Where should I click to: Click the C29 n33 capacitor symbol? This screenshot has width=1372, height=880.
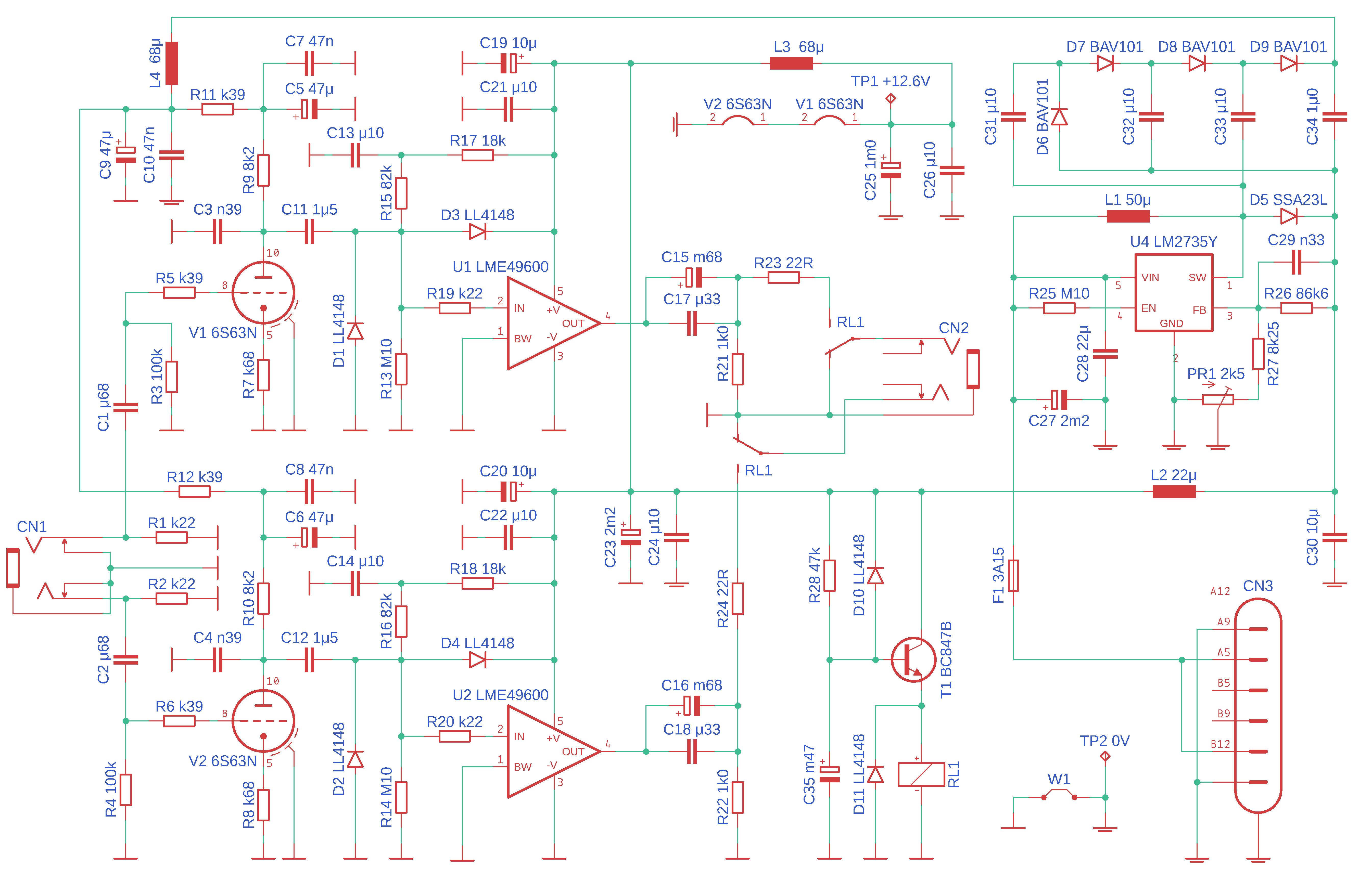tap(1297, 262)
